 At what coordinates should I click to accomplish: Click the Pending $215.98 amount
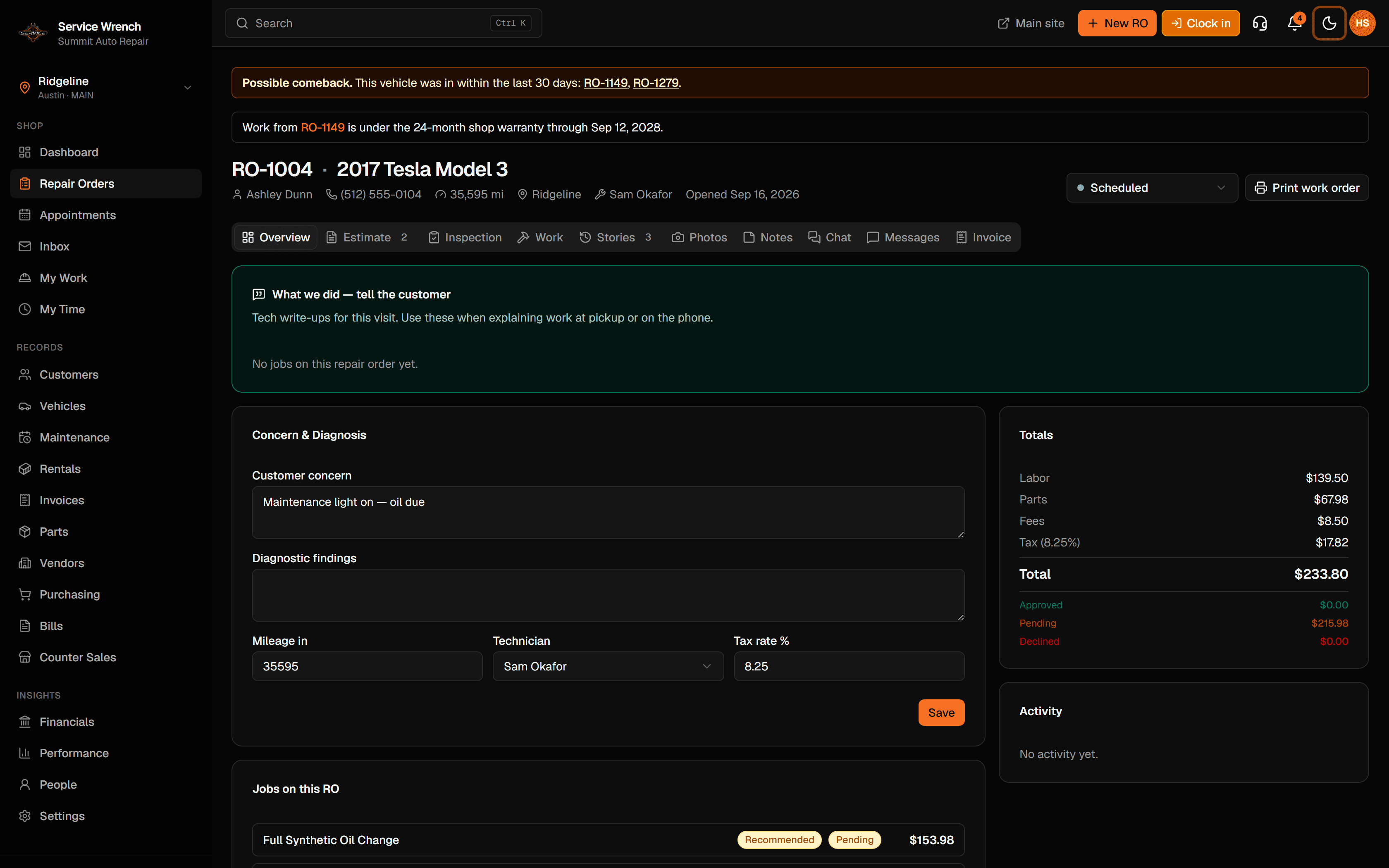[x=1329, y=623]
